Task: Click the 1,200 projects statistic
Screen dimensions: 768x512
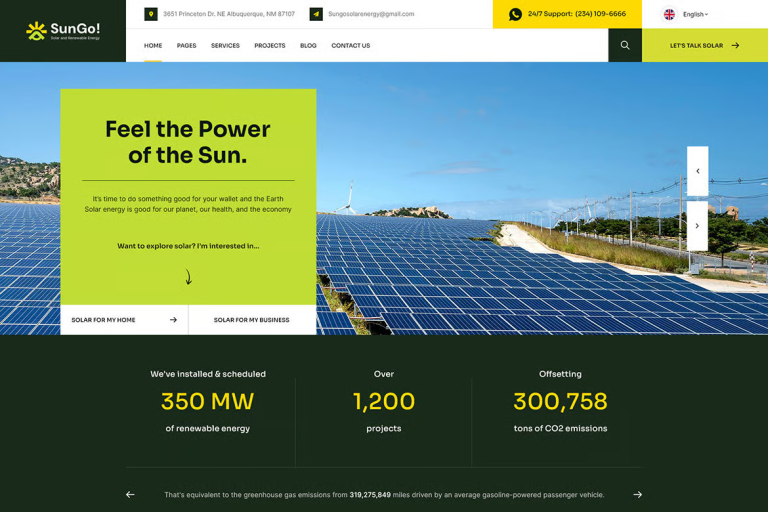Action: click(x=384, y=401)
